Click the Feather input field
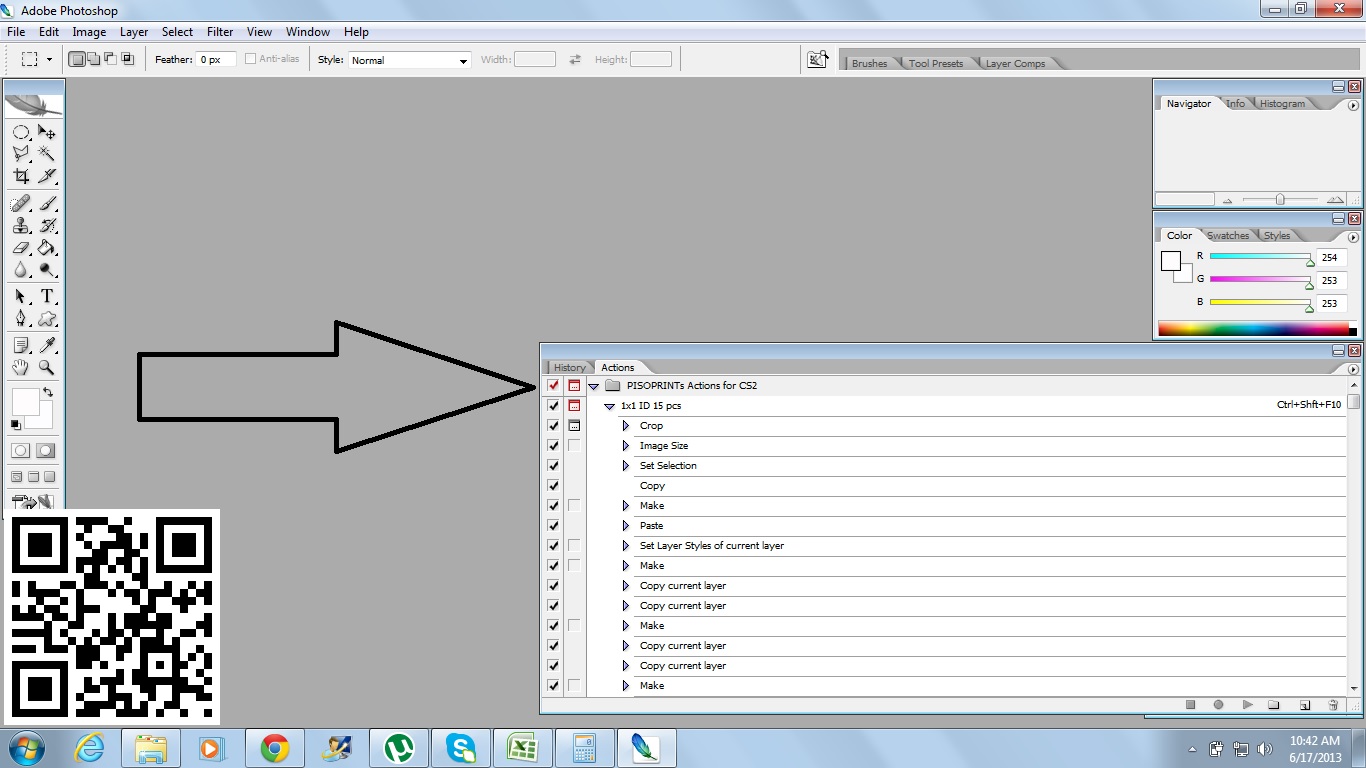This screenshot has width=1366, height=768. (x=216, y=60)
